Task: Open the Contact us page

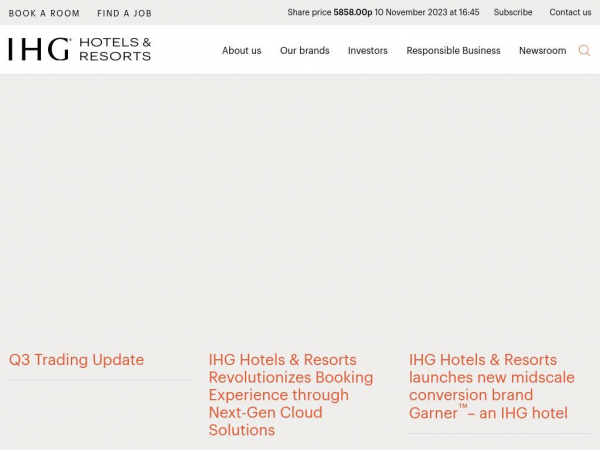Action: pos(570,12)
